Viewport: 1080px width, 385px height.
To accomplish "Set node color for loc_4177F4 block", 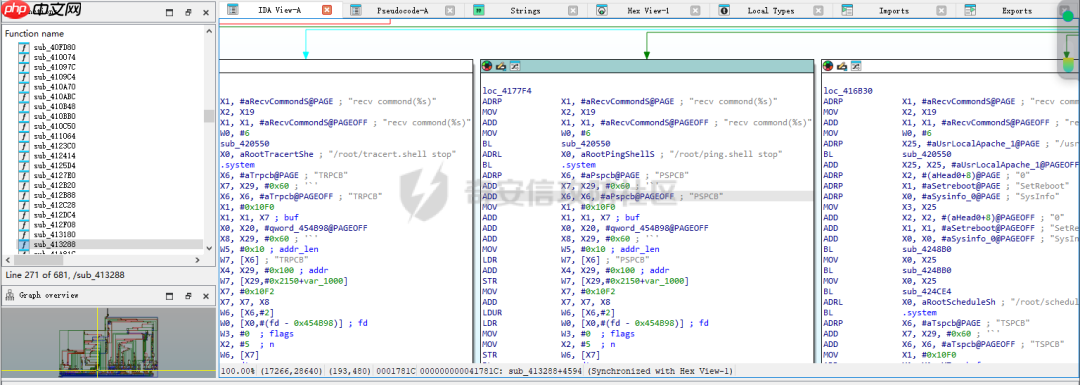I will (488, 66).
